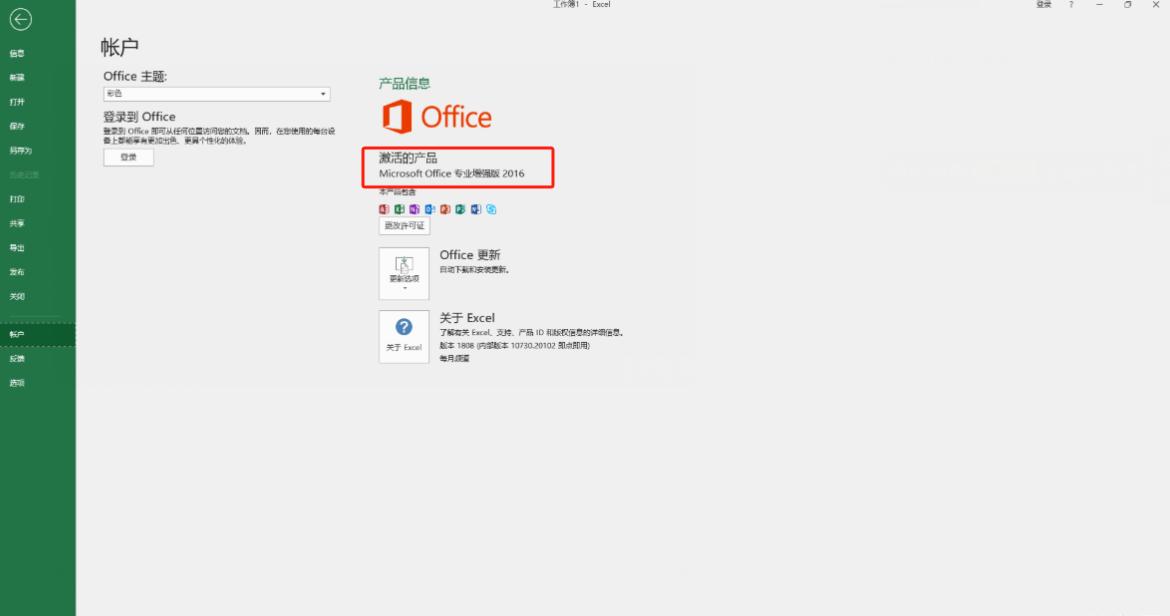Click the 登录到 Office heading

140,117
